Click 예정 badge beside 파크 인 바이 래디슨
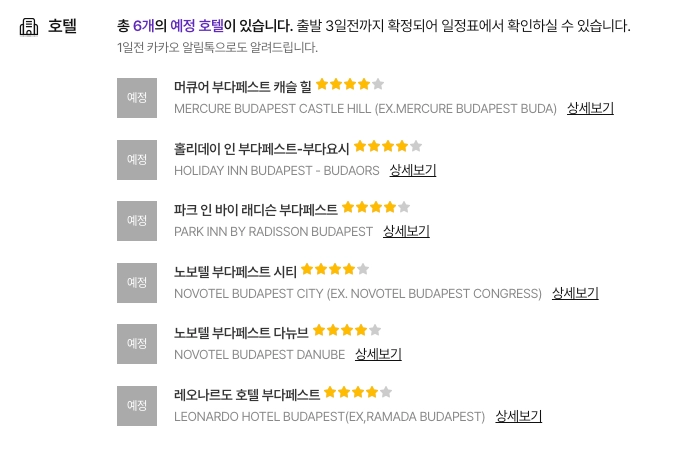The width and height of the screenshot is (696, 457). [137, 221]
